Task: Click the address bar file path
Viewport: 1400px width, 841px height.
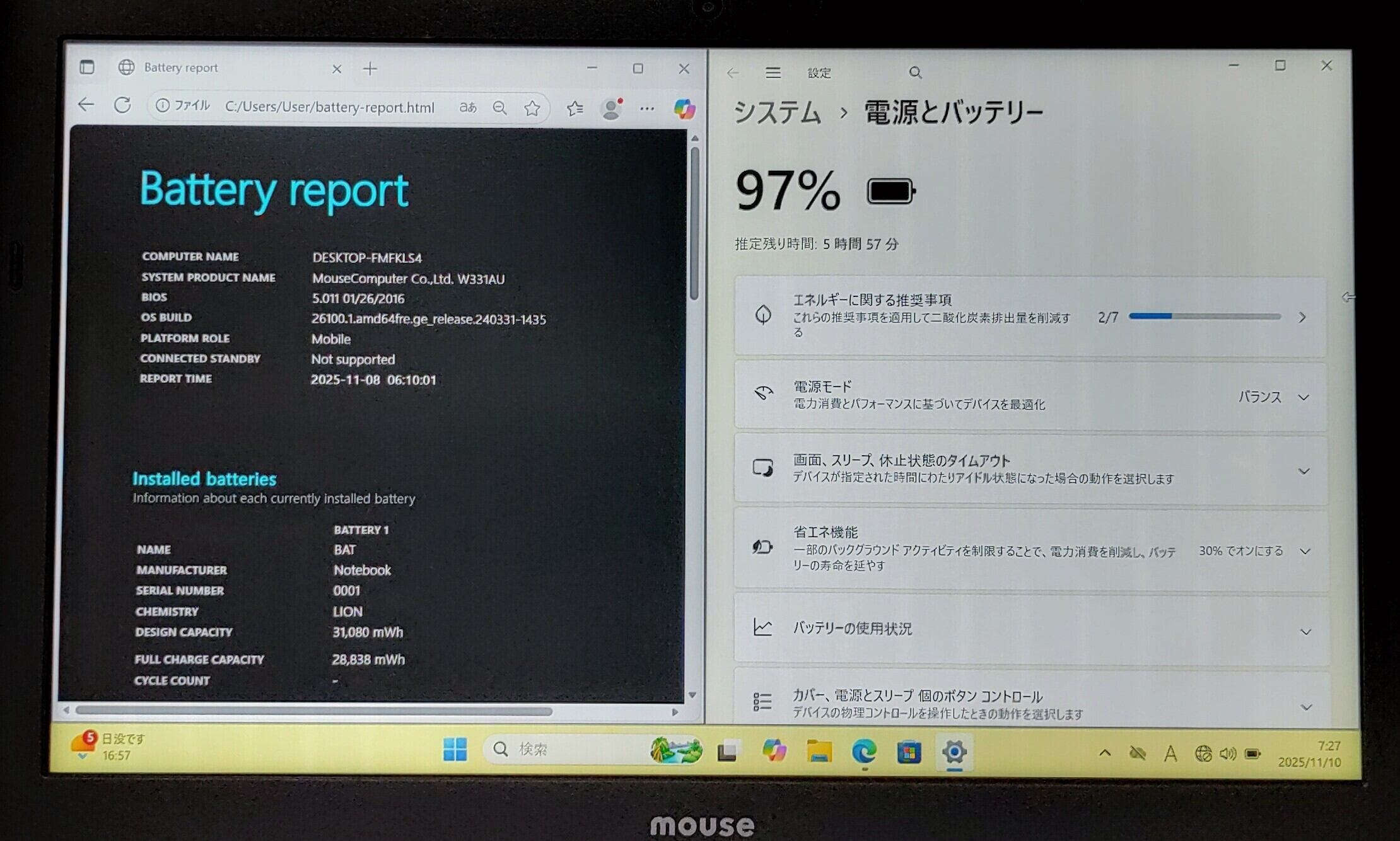Action: (x=329, y=107)
